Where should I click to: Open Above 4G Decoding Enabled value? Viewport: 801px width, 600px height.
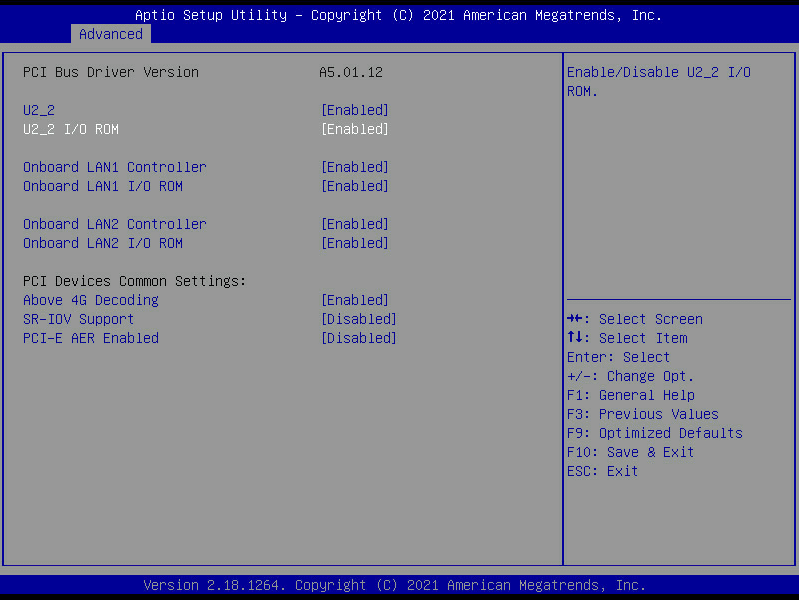coord(355,300)
